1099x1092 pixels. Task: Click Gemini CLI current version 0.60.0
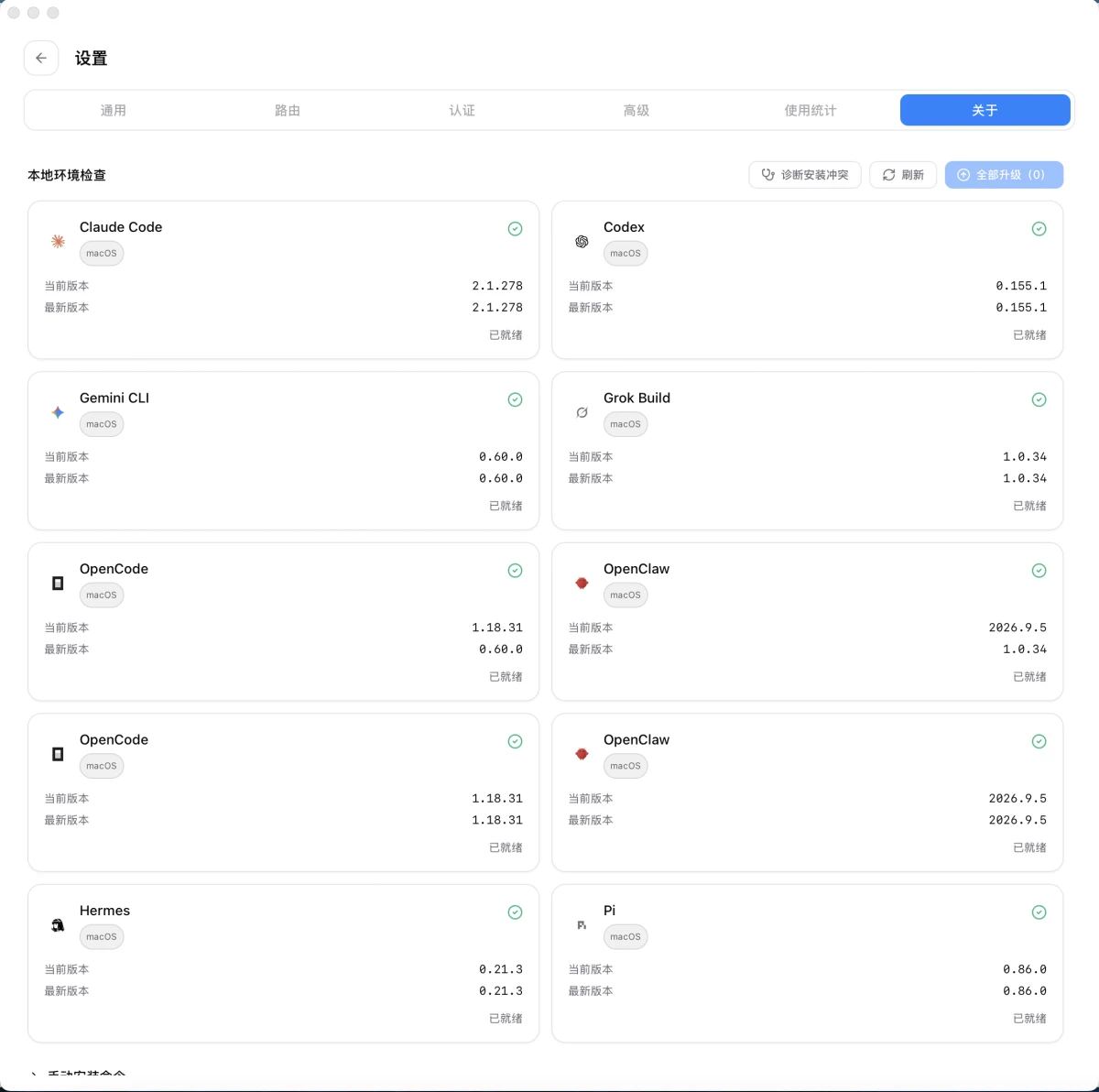pos(501,457)
